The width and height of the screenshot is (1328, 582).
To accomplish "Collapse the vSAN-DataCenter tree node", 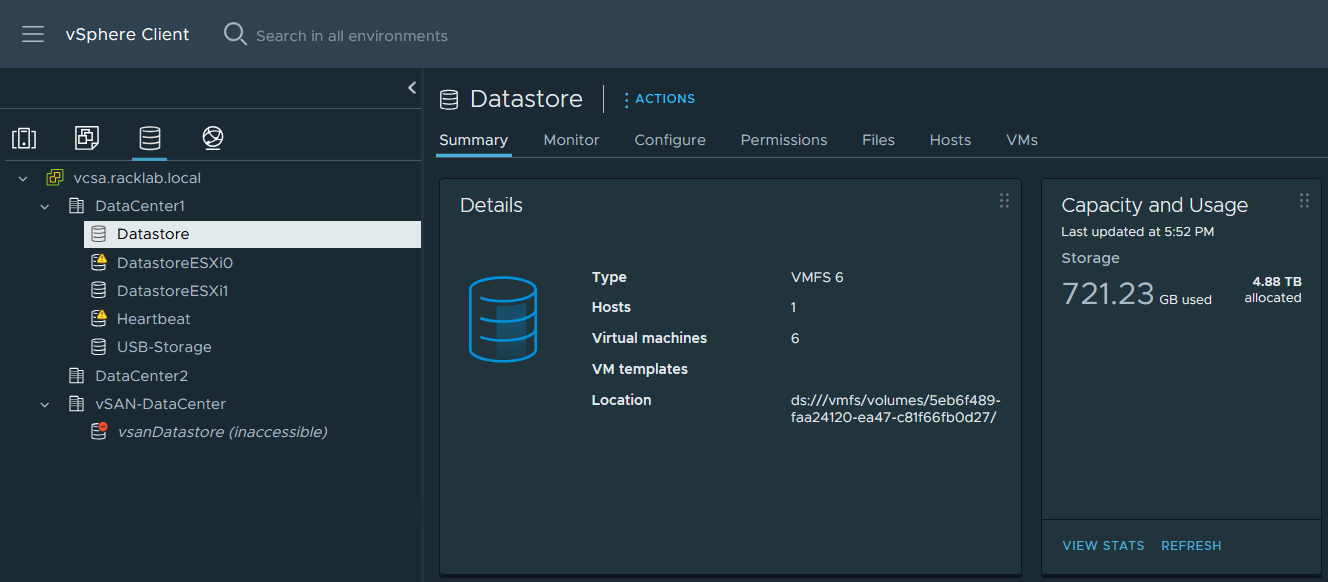I will (44, 403).
